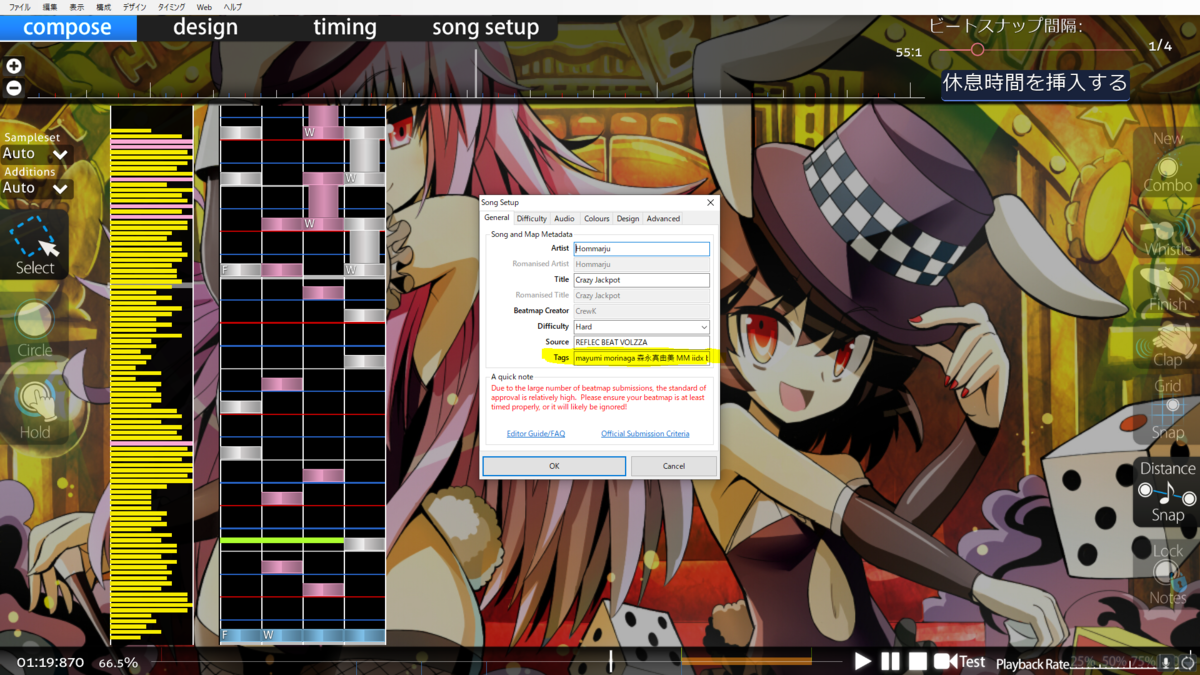Launch Test mode with camera icon
1200x675 pixels.
[959, 661]
